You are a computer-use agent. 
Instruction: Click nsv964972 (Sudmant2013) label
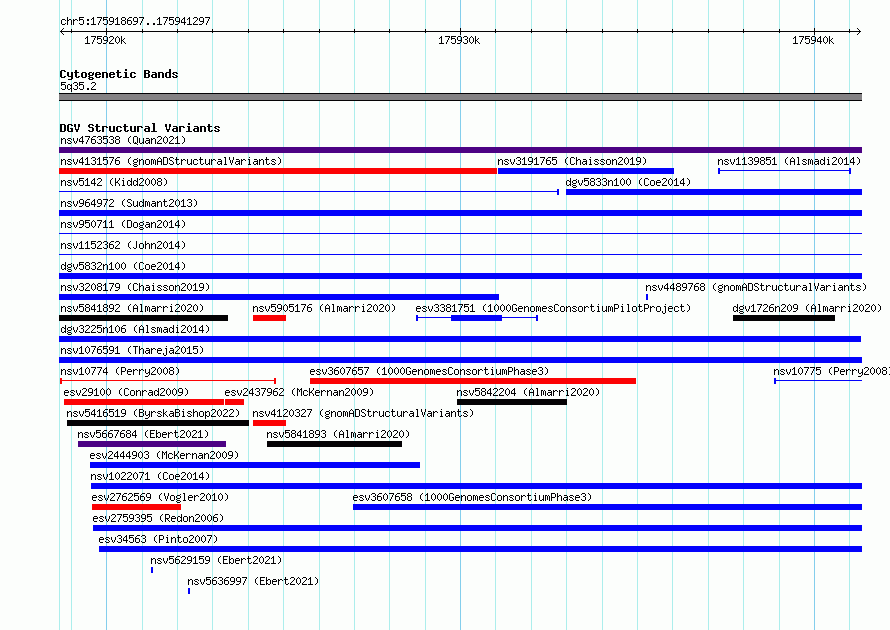click(129, 203)
